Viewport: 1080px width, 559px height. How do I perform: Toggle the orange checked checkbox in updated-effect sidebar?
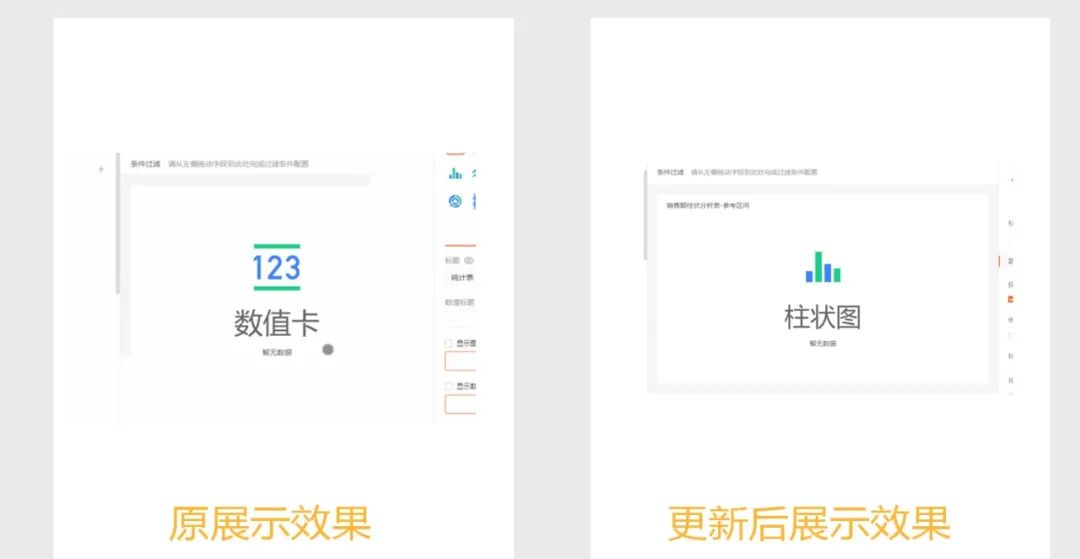1010,299
